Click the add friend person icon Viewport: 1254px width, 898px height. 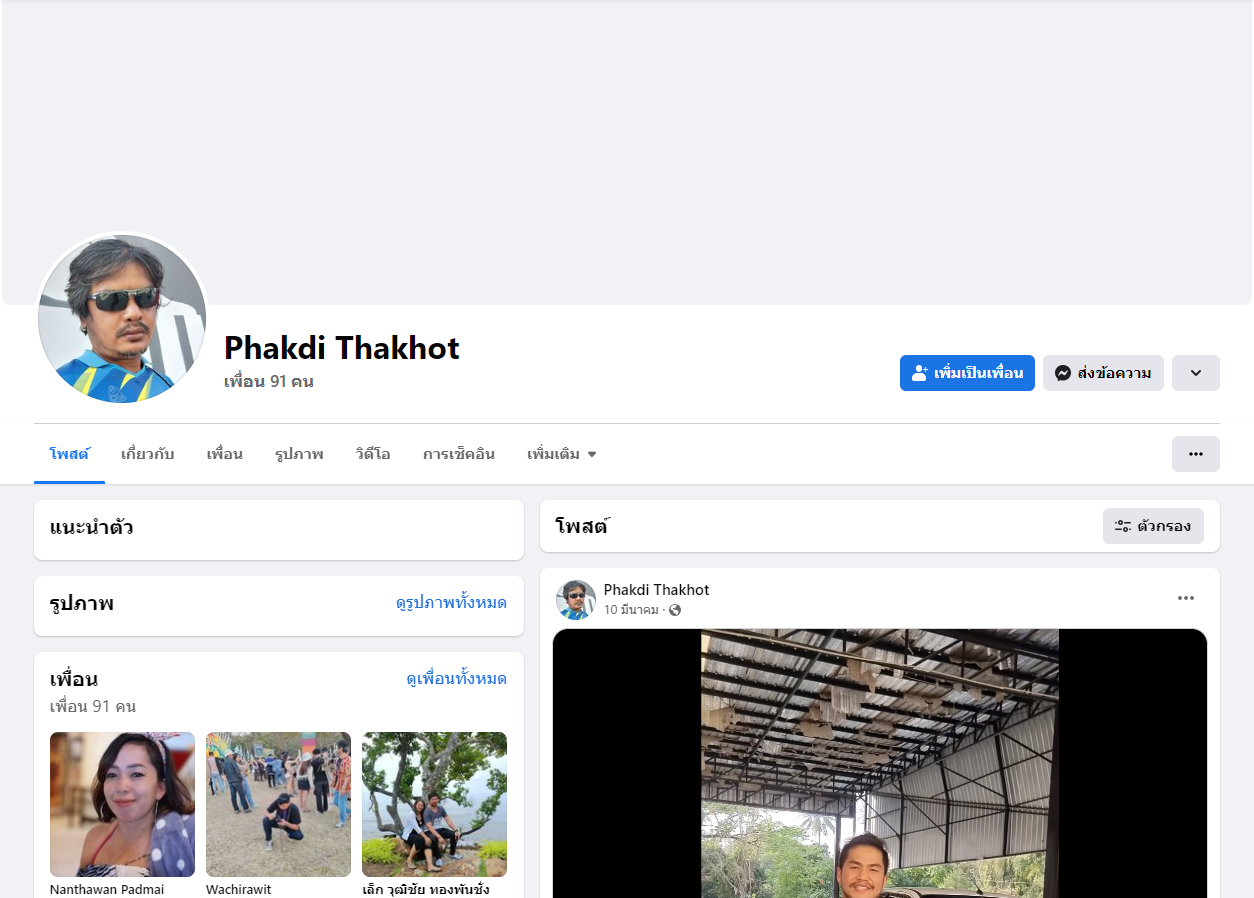[x=920, y=373]
